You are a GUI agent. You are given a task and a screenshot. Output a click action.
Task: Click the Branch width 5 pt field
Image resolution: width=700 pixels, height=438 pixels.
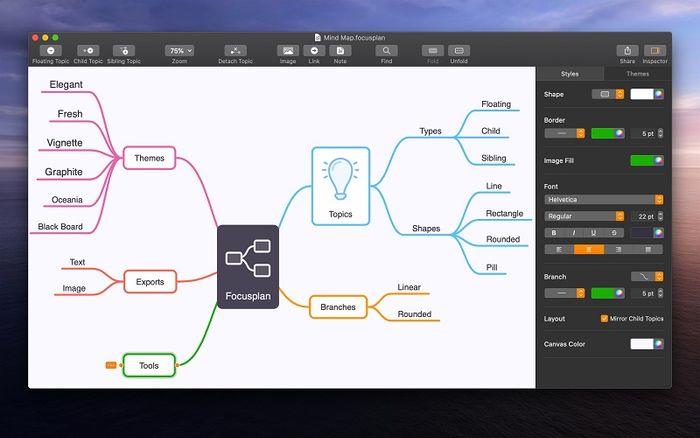point(643,293)
